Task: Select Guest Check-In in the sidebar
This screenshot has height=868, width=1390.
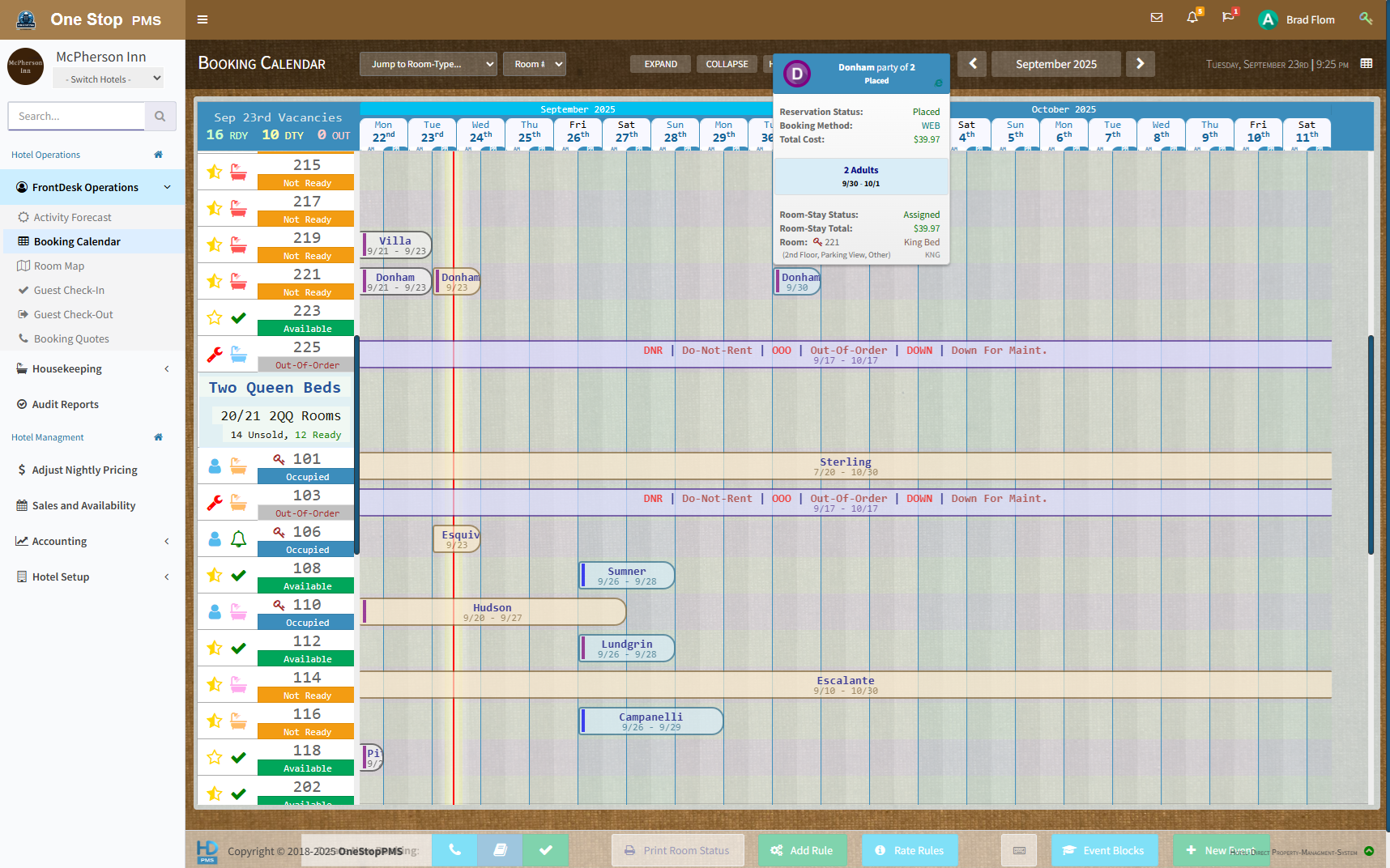Action: (x=69, y=291)
